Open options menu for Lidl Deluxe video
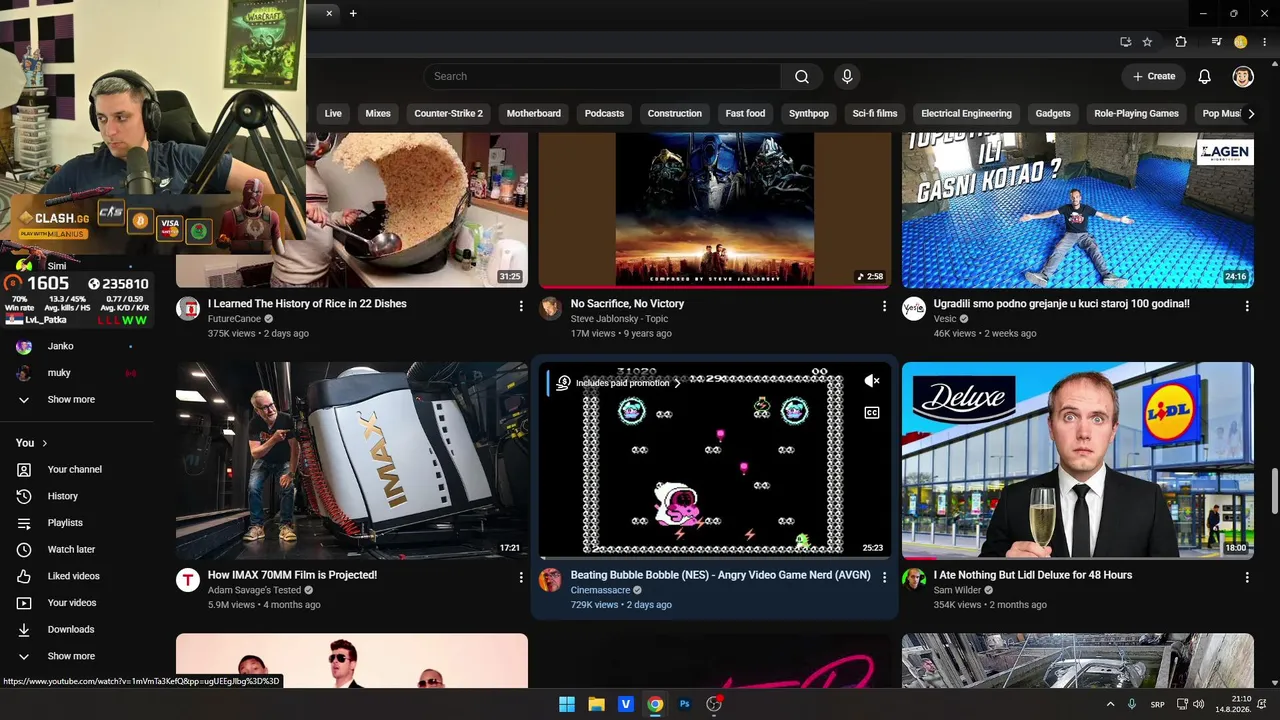This screenshot has width=1280, height=720. 1247,577
